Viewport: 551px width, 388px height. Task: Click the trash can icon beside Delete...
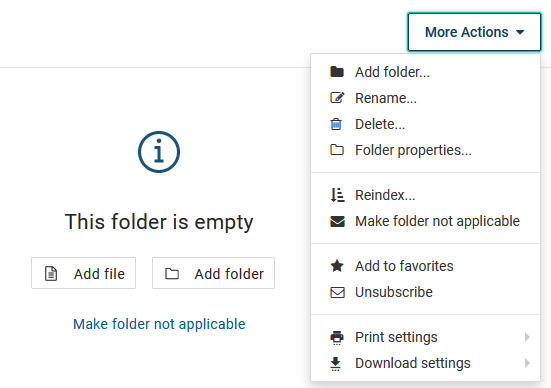(336, 124)
